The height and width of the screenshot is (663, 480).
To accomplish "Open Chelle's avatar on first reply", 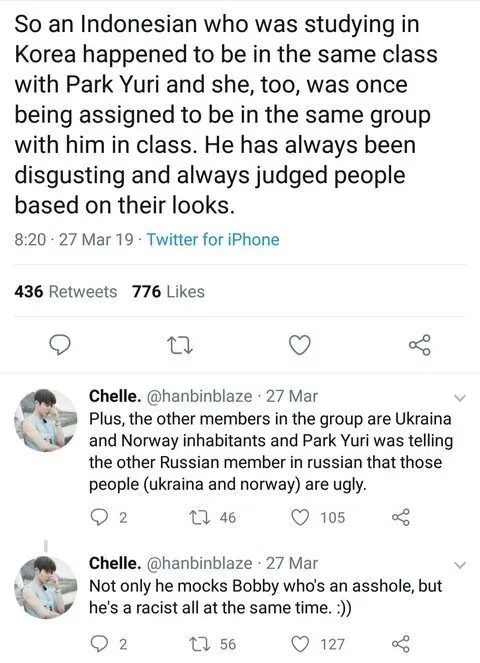I will click(46, 420).
